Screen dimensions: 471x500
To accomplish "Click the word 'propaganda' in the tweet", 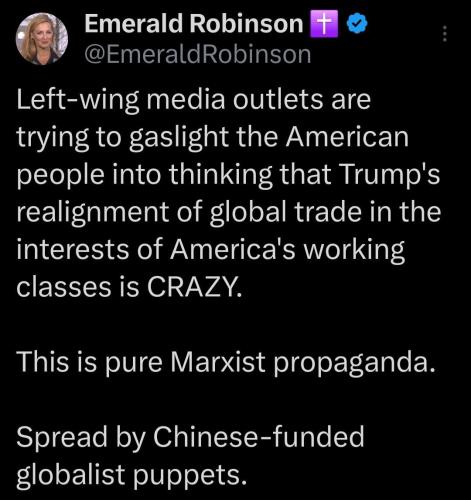I will pos(355,364).
